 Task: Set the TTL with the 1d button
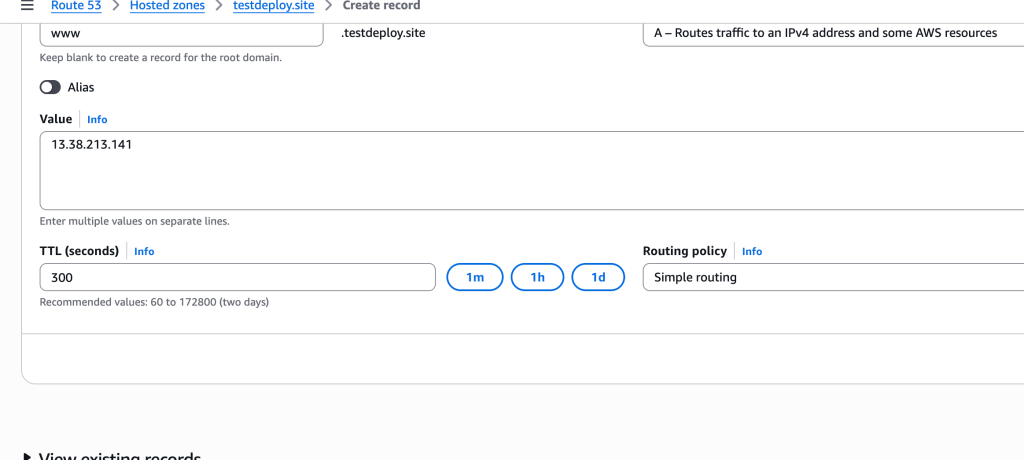tap(598, 277)
